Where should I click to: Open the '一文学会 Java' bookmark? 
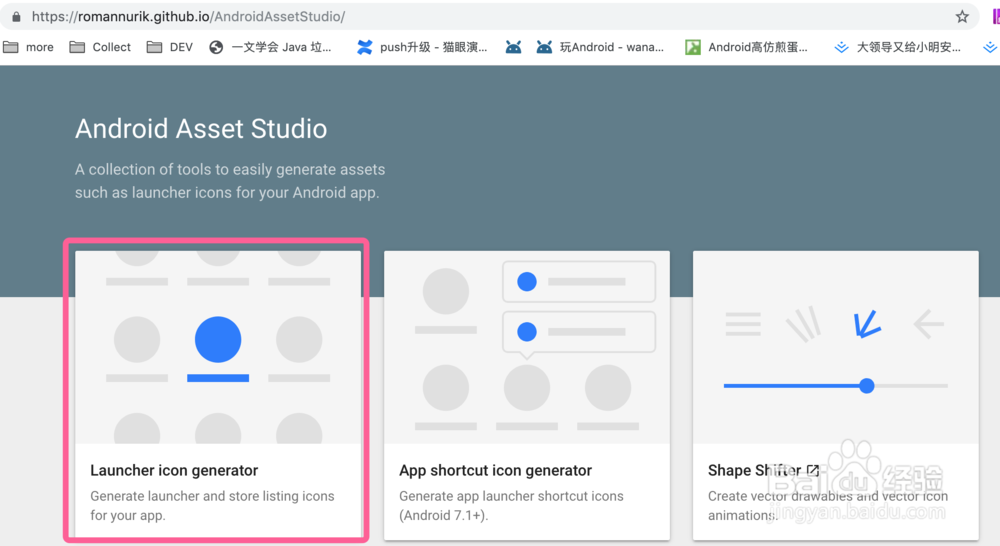(270, 47)
